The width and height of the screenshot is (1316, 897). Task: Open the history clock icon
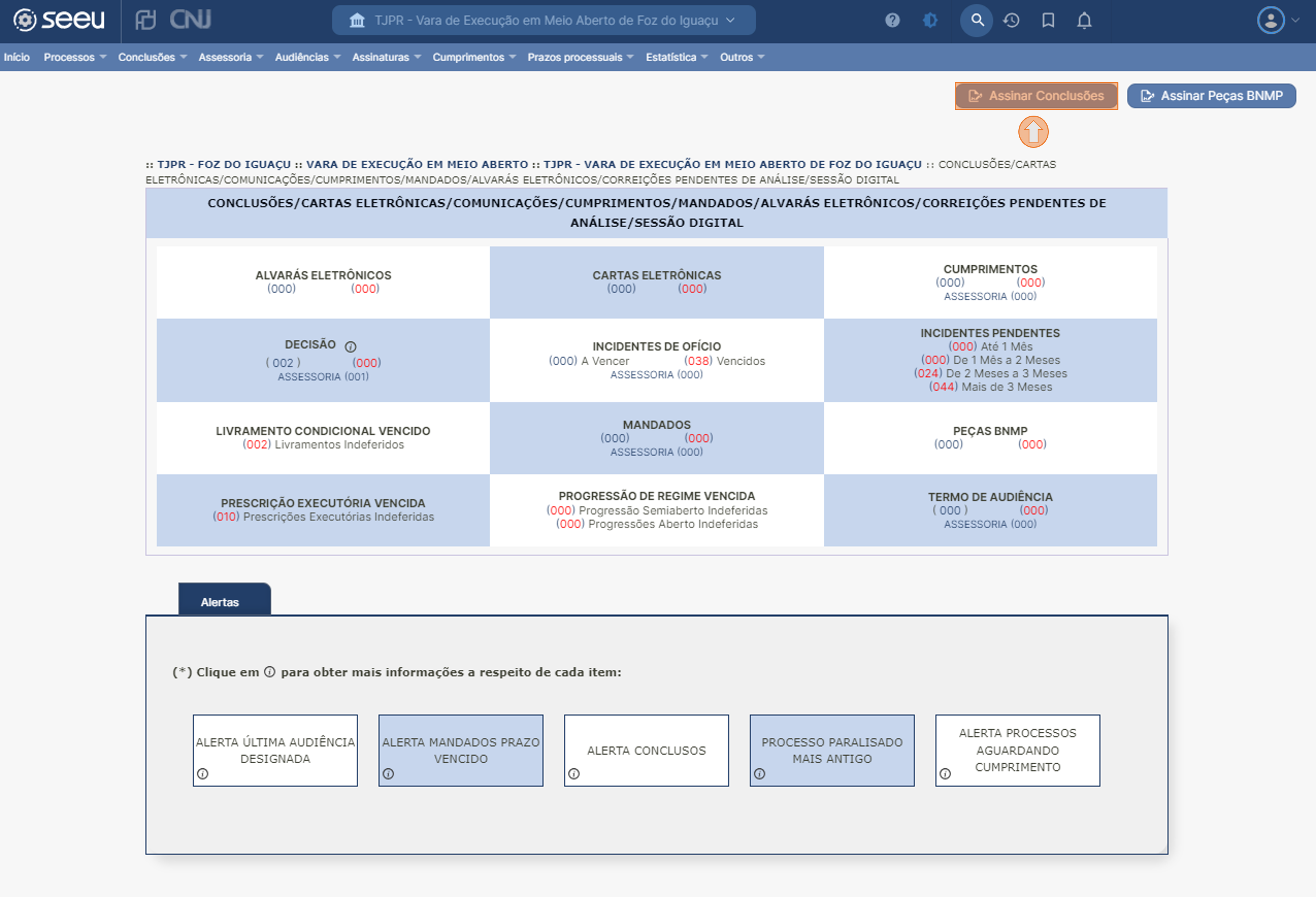click(x=1011, y=20)
